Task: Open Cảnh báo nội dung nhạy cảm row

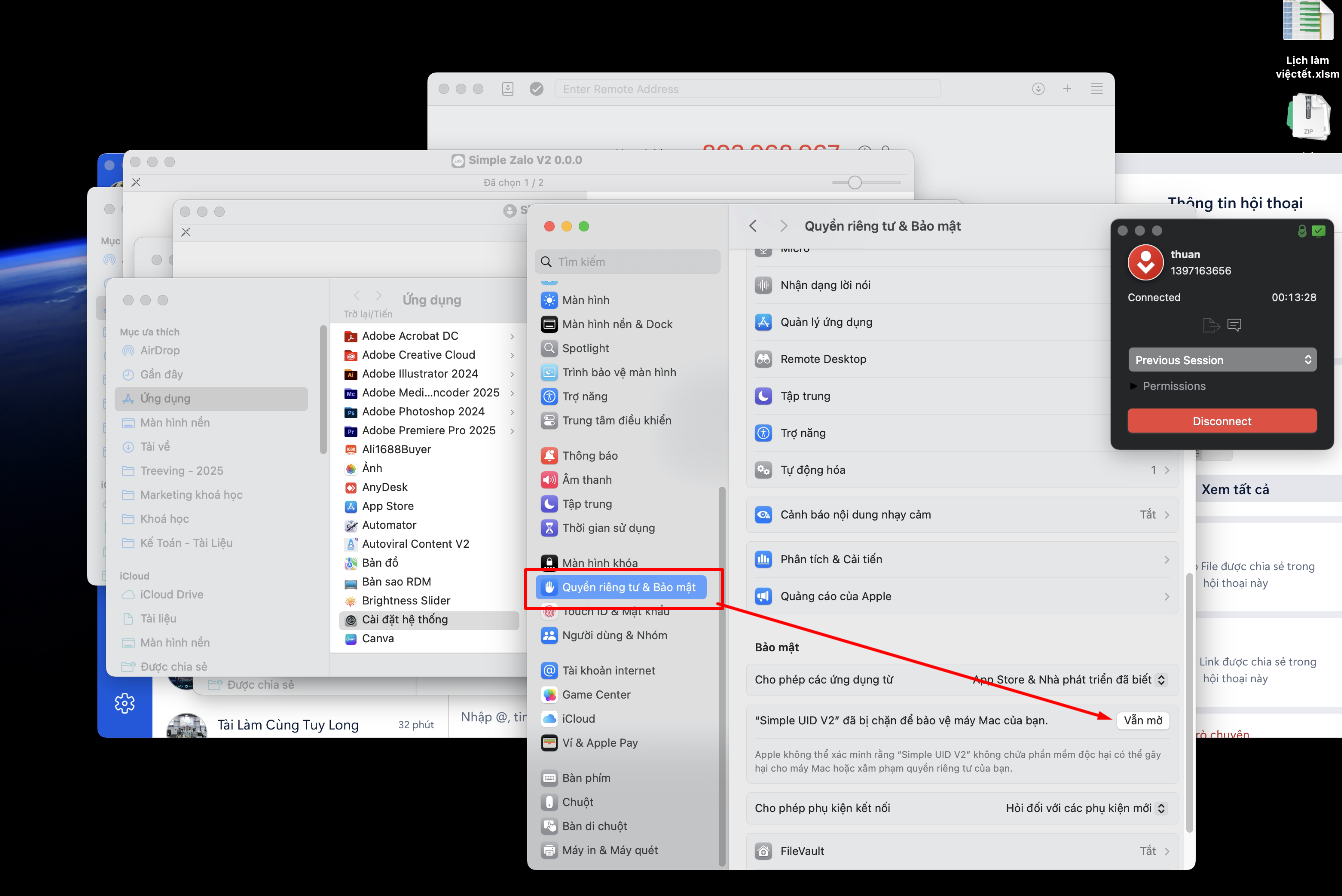Action: 962,515
